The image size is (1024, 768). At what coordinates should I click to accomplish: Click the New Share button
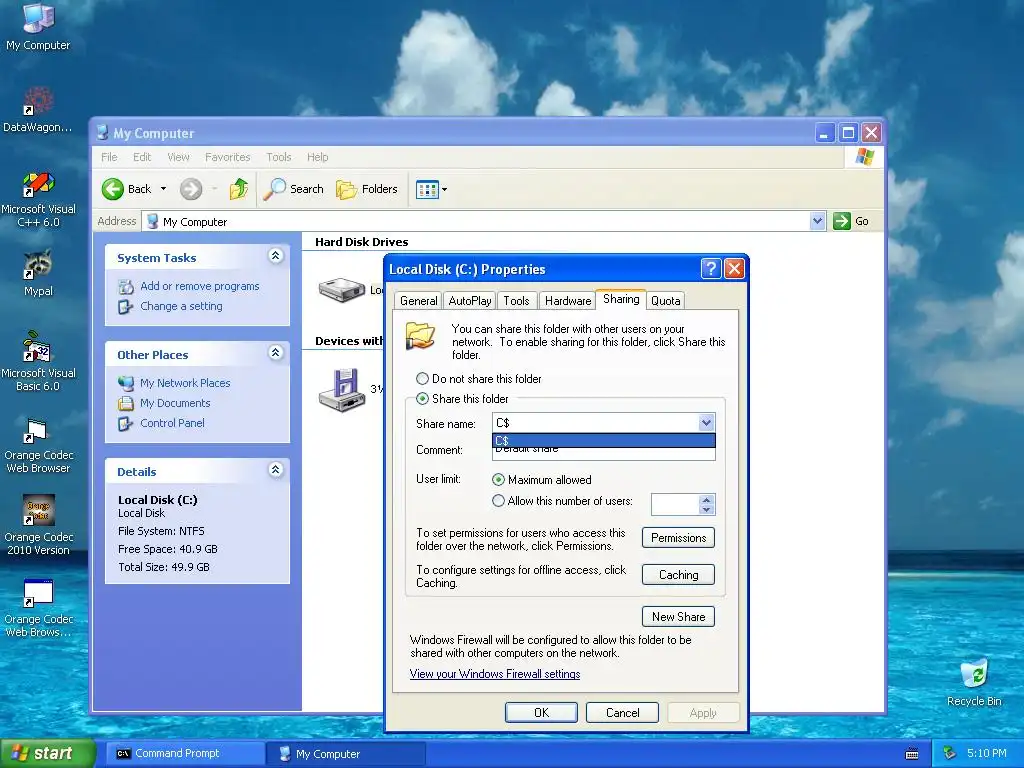[679, 616]
